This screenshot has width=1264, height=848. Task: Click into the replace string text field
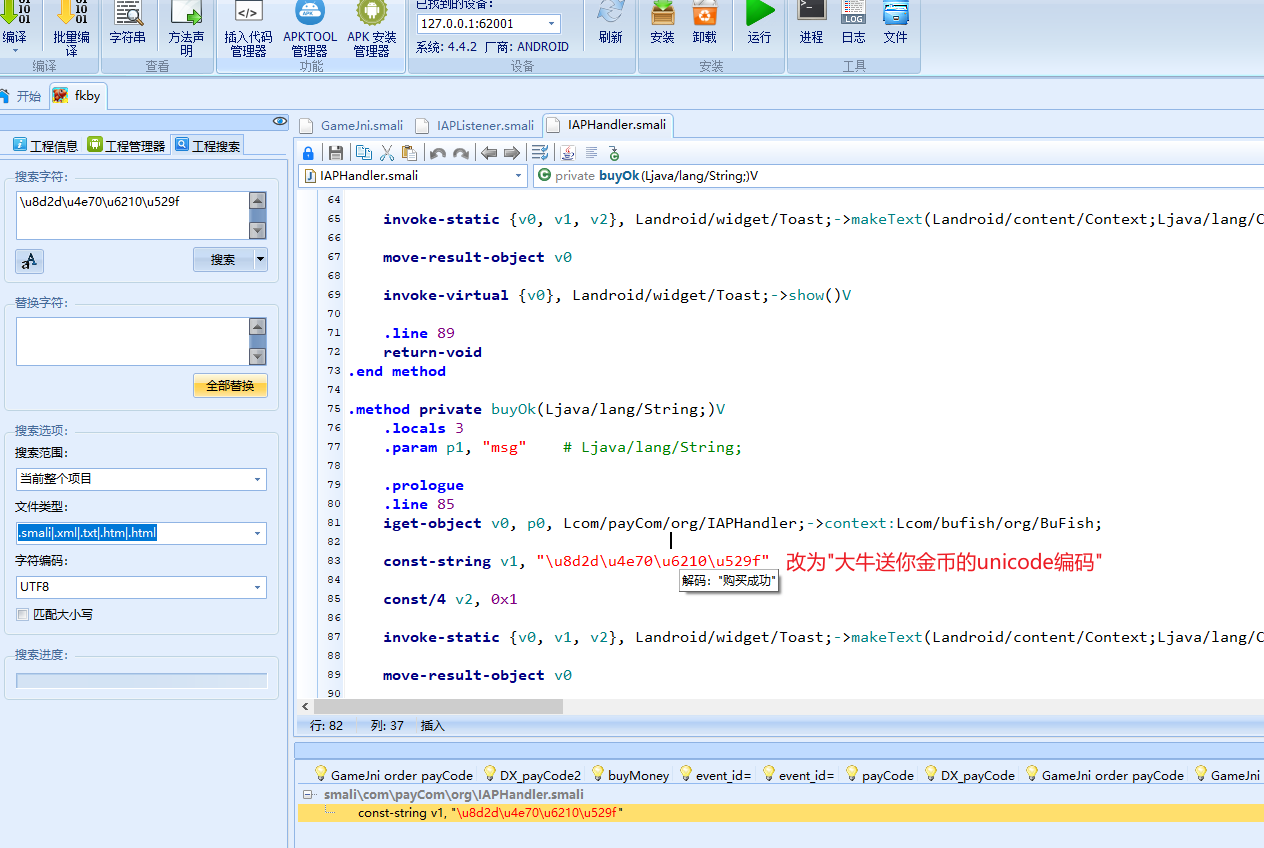click(131, 341)
